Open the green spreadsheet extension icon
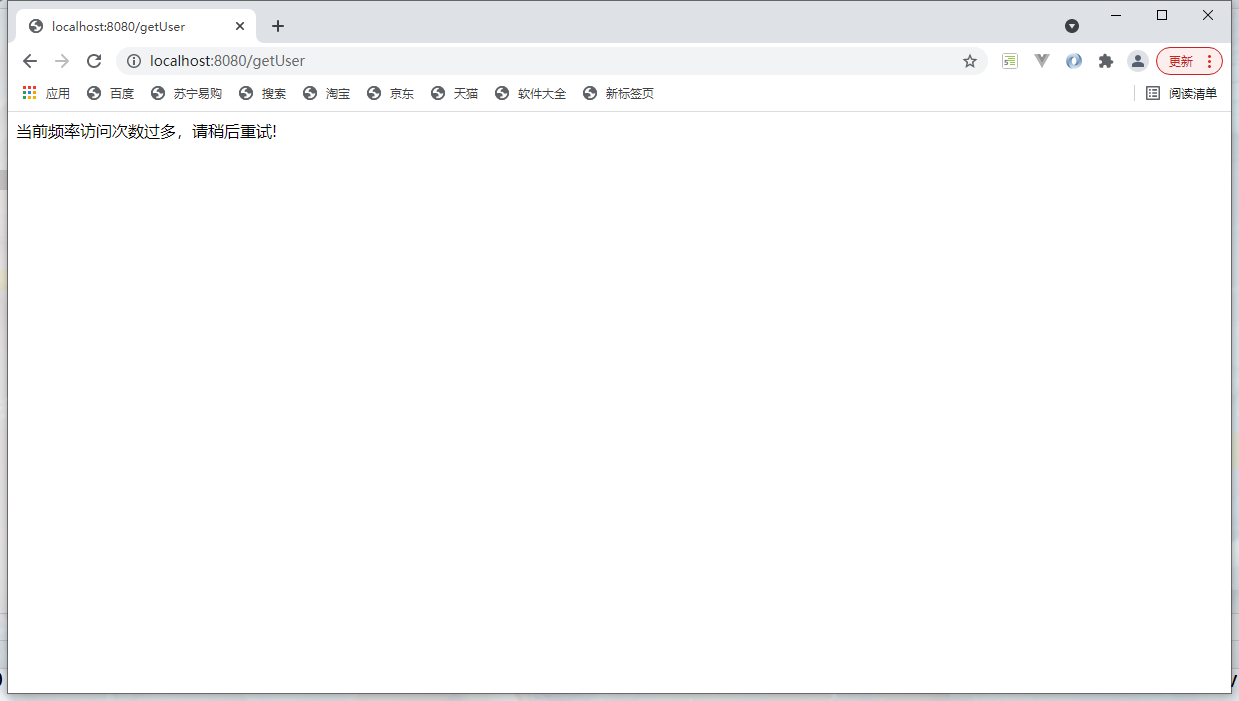The image size is (1239, 701). (x=1010, y=61)
